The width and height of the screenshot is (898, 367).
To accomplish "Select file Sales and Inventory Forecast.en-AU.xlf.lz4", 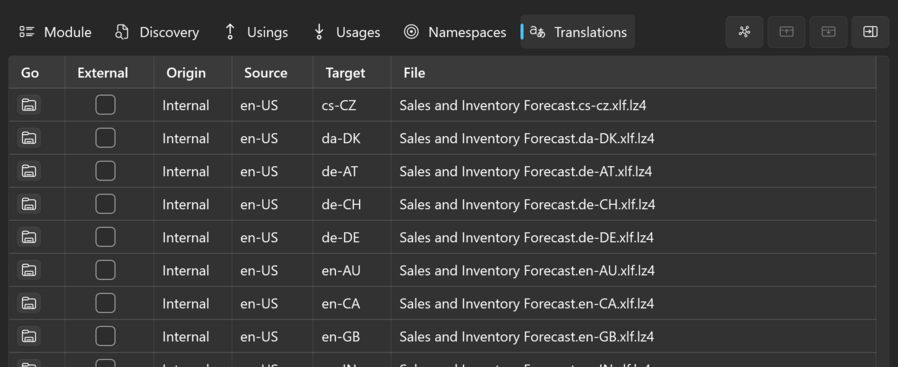I will (527, 270).
